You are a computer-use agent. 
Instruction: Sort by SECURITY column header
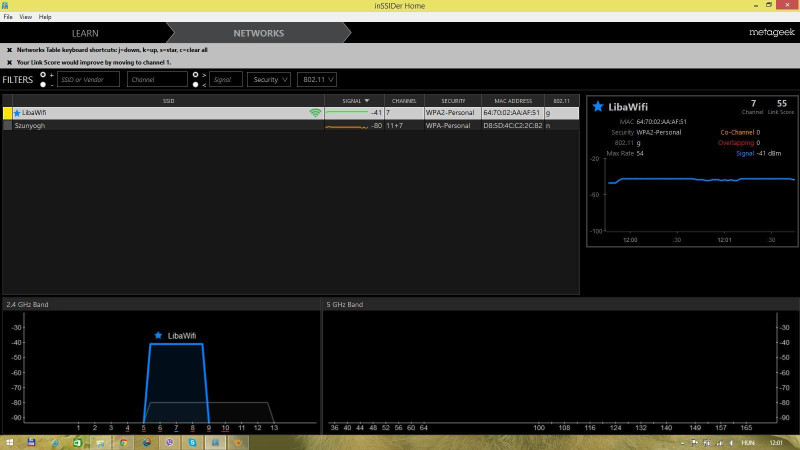coord(453,101)
